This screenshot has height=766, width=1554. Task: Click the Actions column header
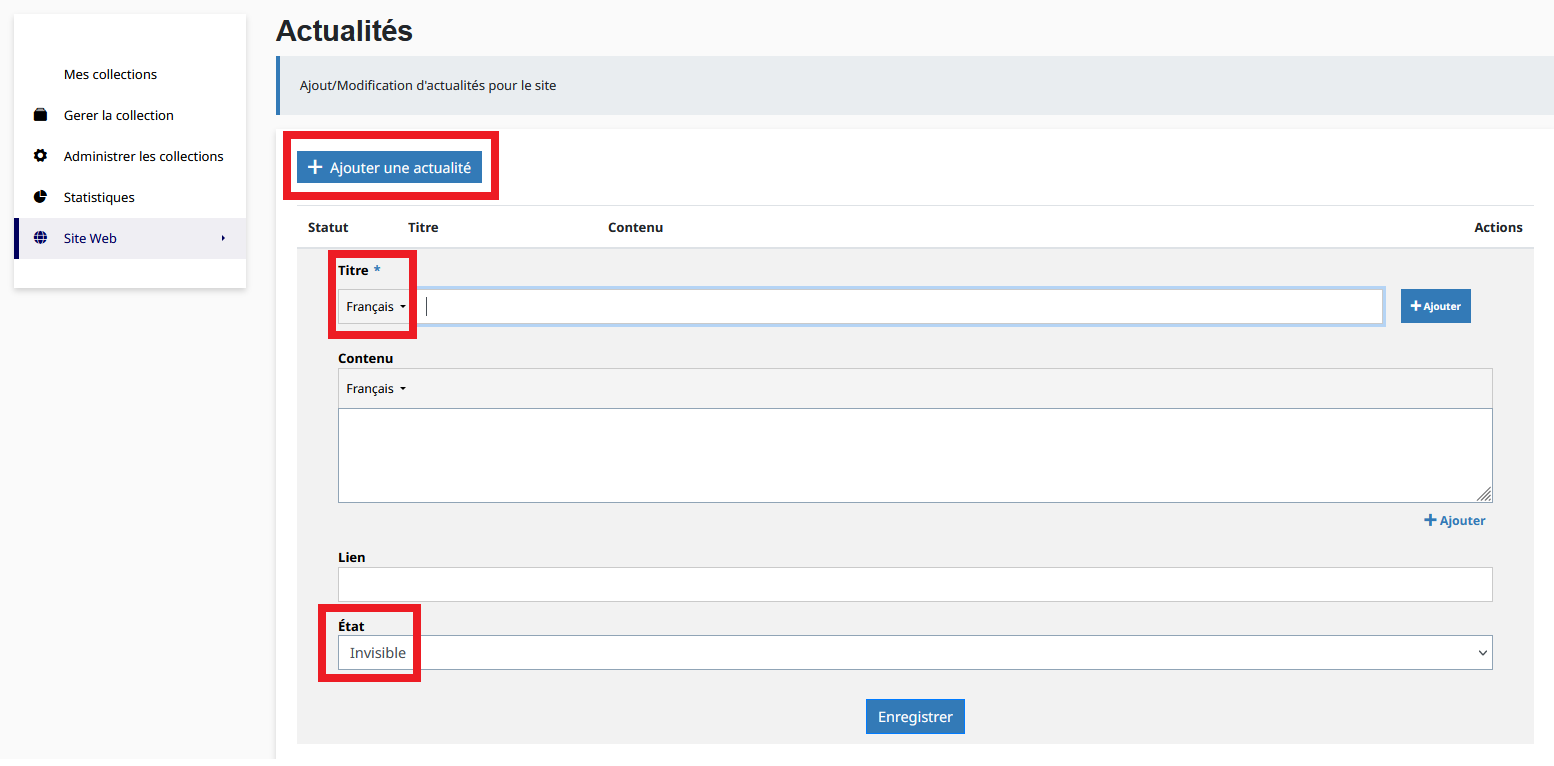click(1498, 227)
